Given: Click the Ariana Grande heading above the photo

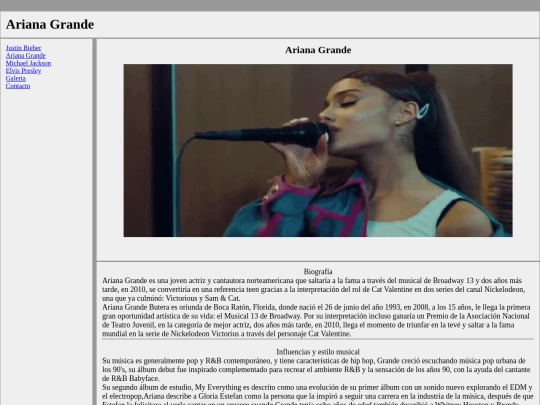Looking at the screenshot, I should click(318, 50).
